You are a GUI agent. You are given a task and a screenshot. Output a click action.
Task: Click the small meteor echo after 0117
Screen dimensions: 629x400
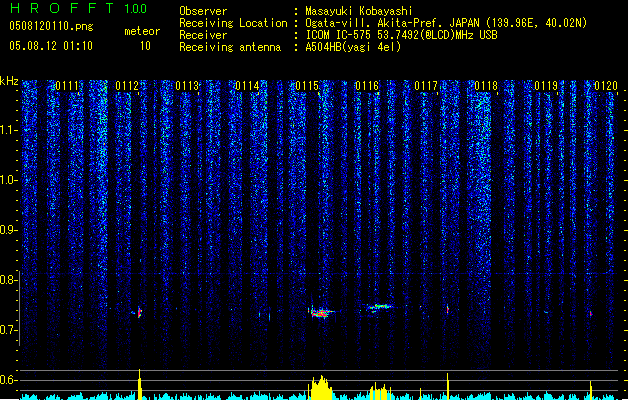pos(448,309)
